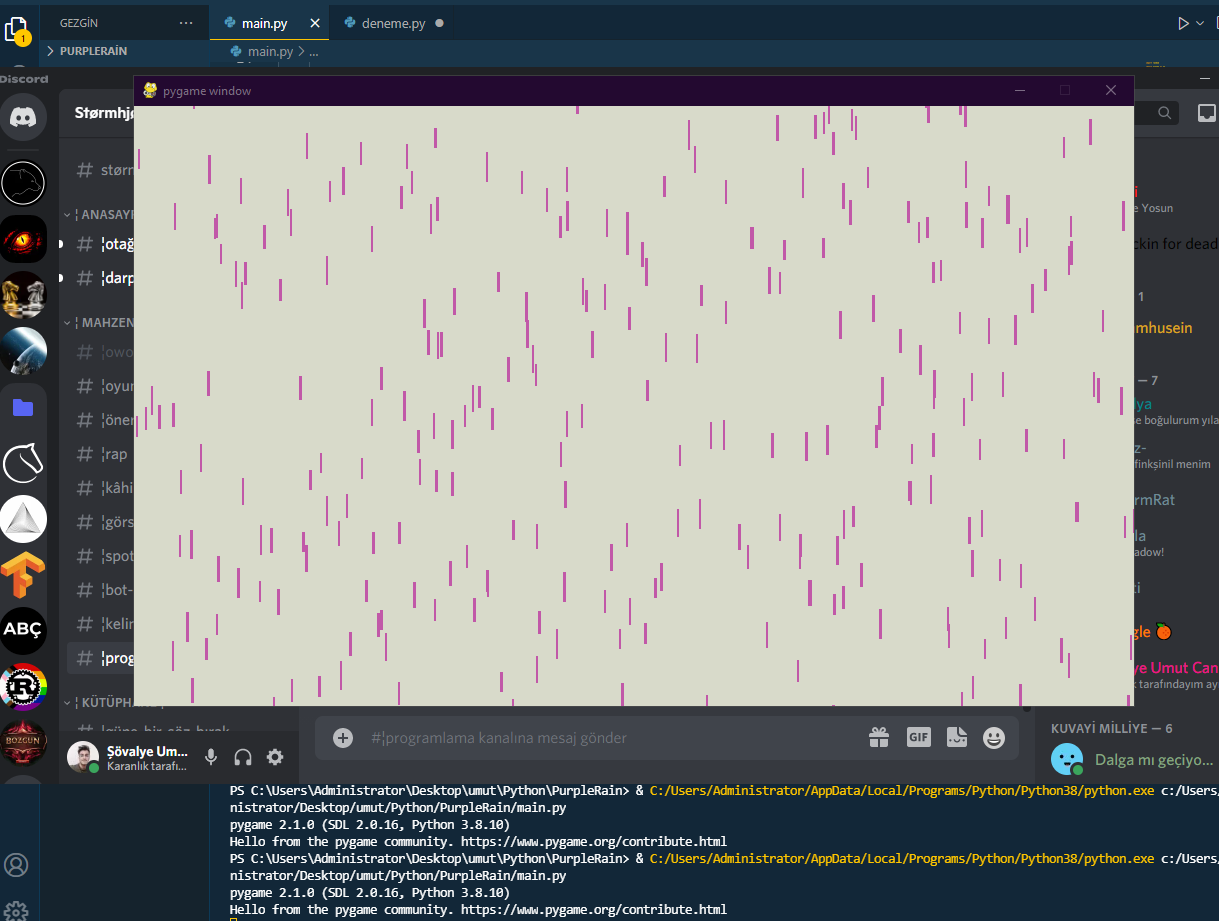The width and height of the screenshot is (1219, 921).
Task: Go to Discord Home button
Action: (x=23, y=117)
